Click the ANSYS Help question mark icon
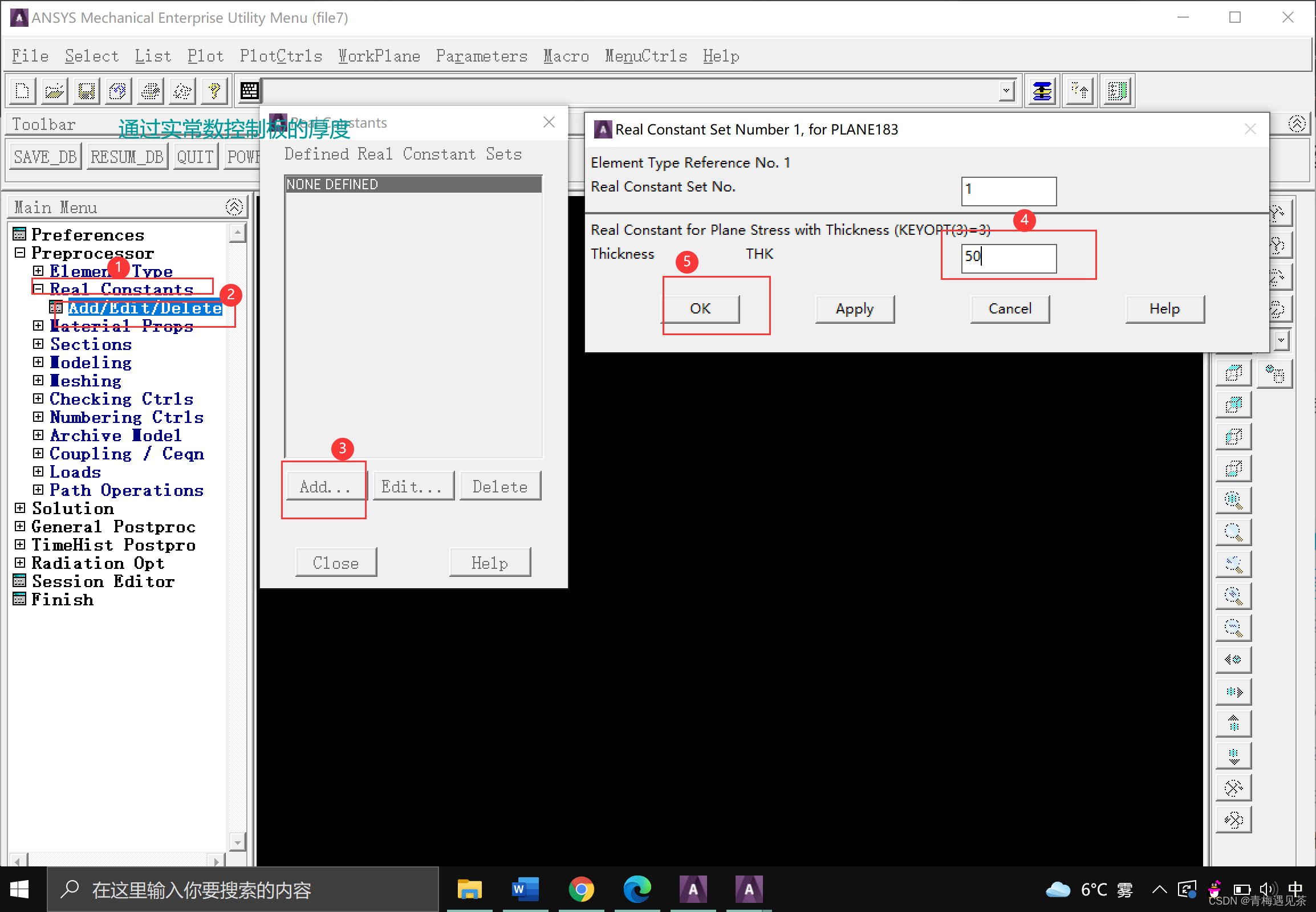This screenshot has height=912, width=1316. click(x=214, y=91)
